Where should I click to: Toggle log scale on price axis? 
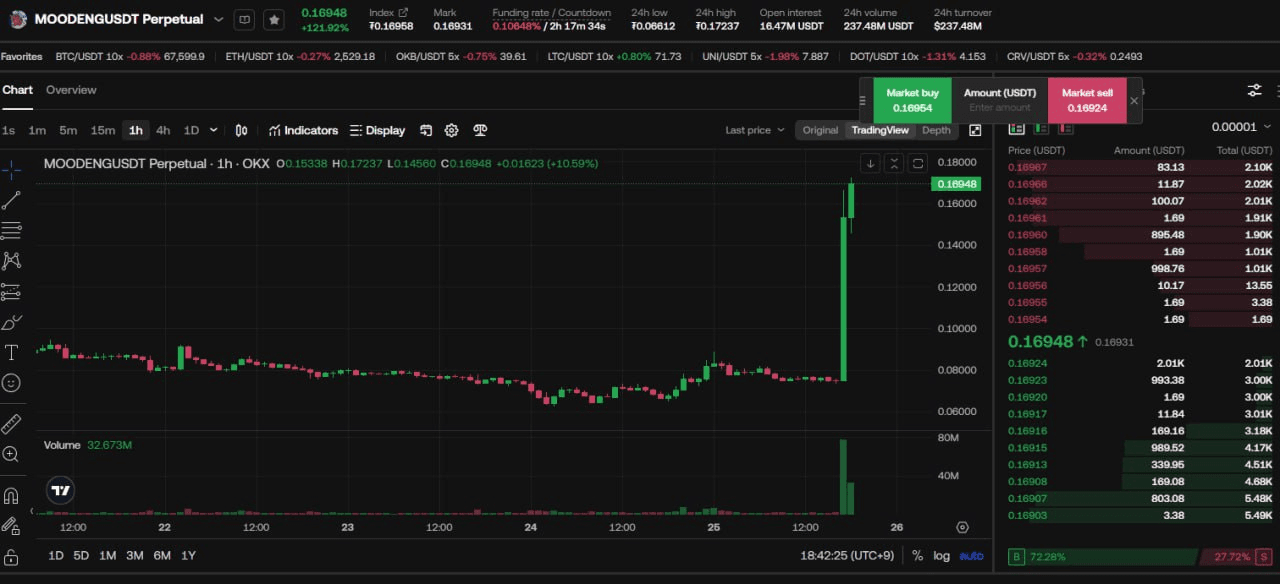tap(941, 555)
